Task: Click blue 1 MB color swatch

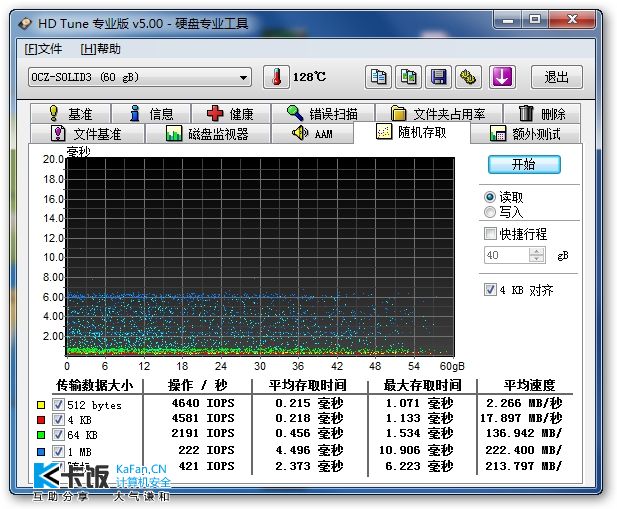Action: pos(41,452)
